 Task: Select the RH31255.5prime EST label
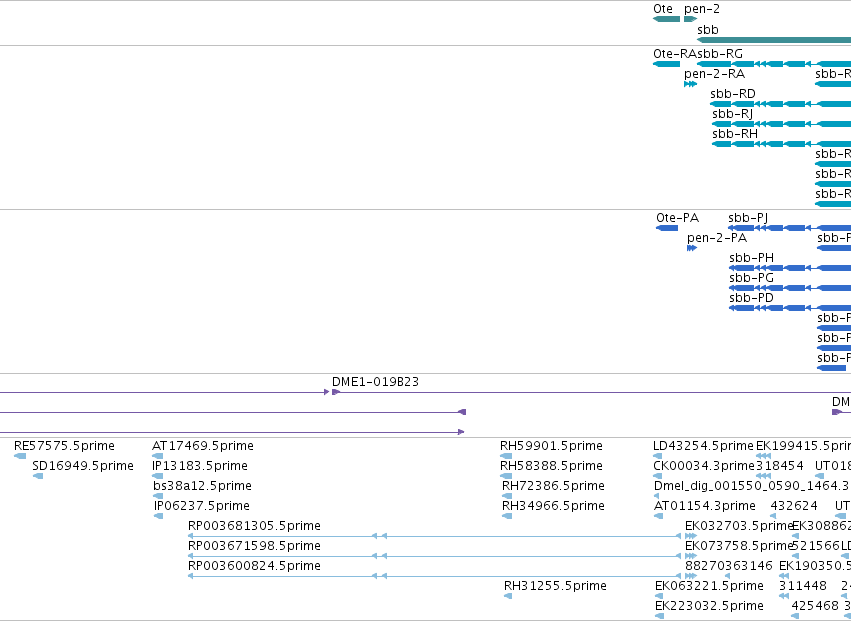[555, 587]
